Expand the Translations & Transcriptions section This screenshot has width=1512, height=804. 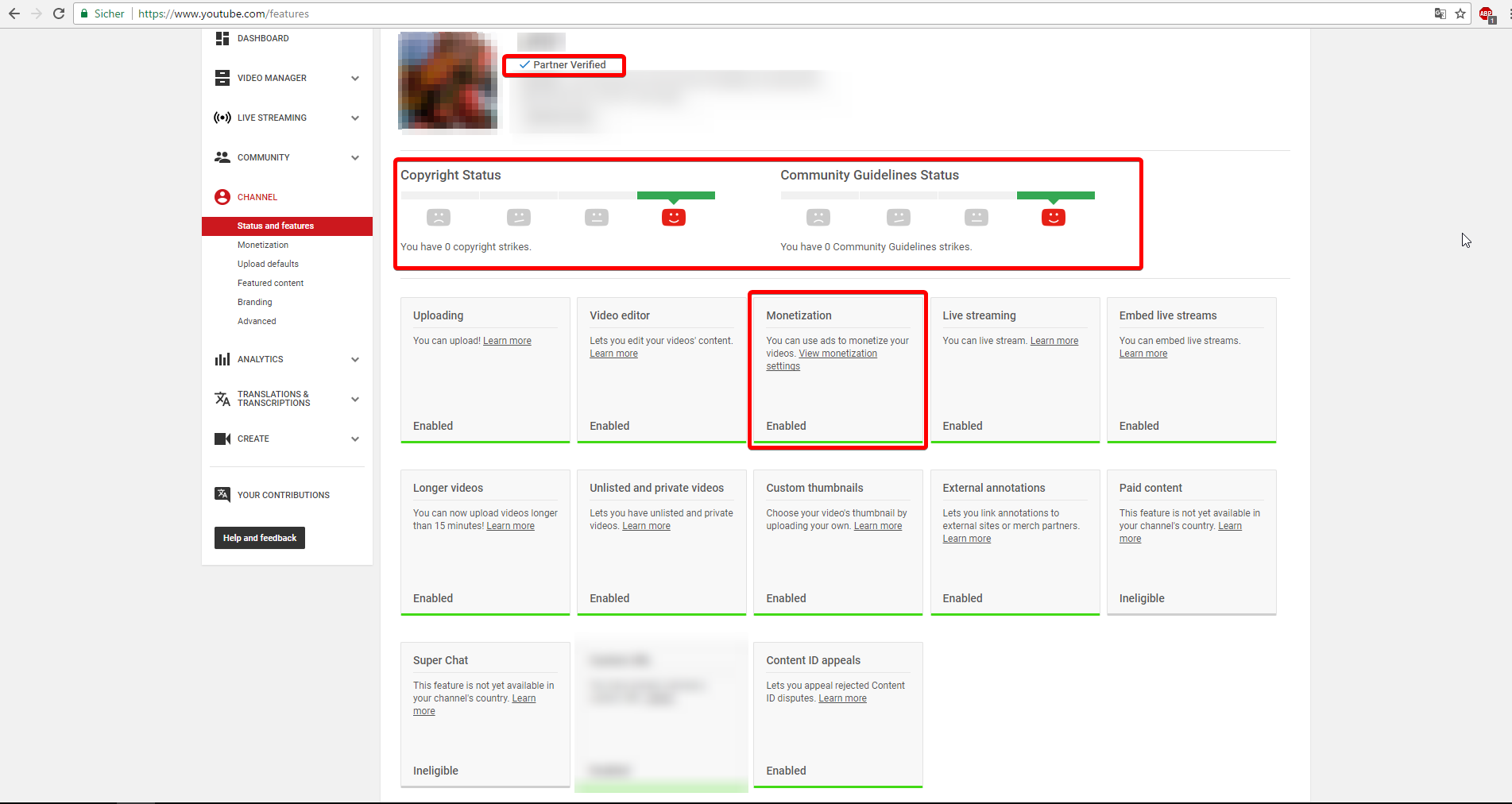[x=355, y=399]
